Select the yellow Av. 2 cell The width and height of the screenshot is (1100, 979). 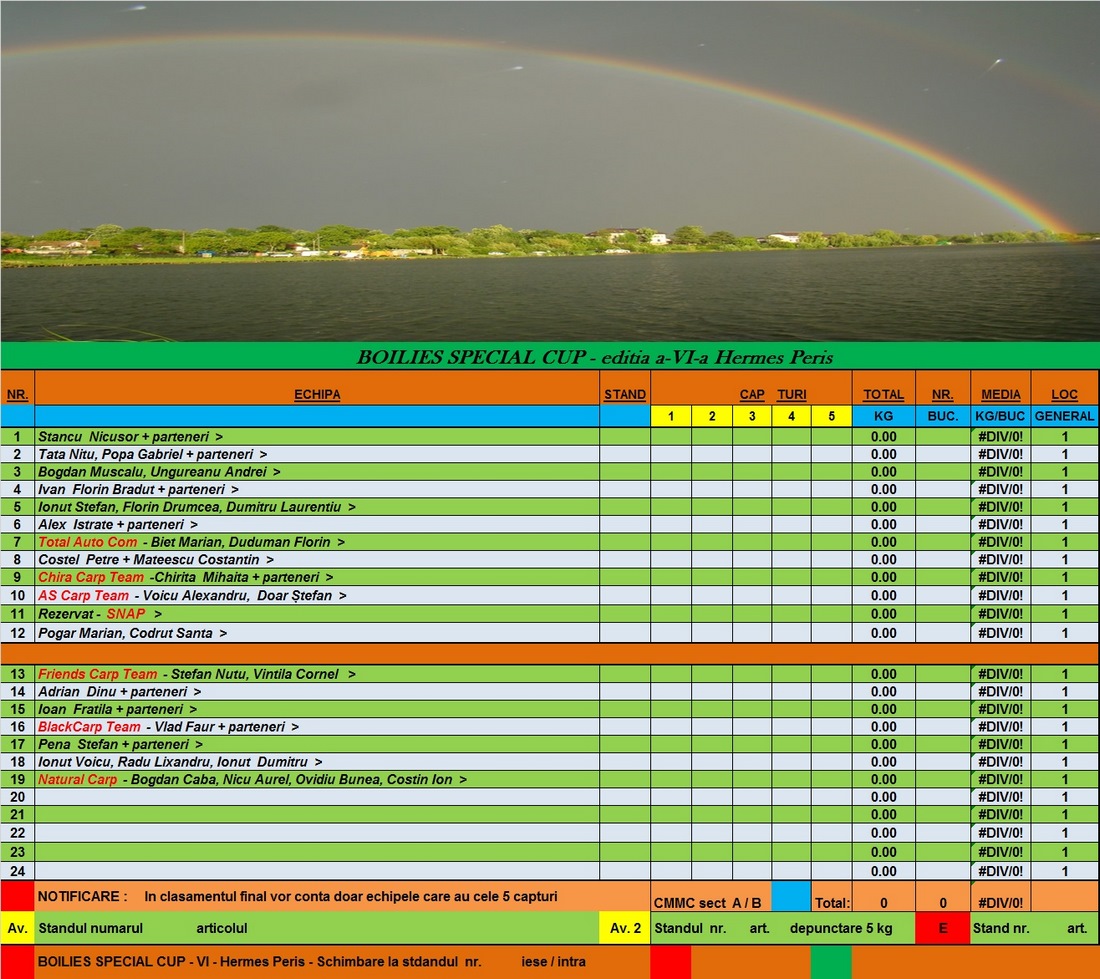point(625,928)
